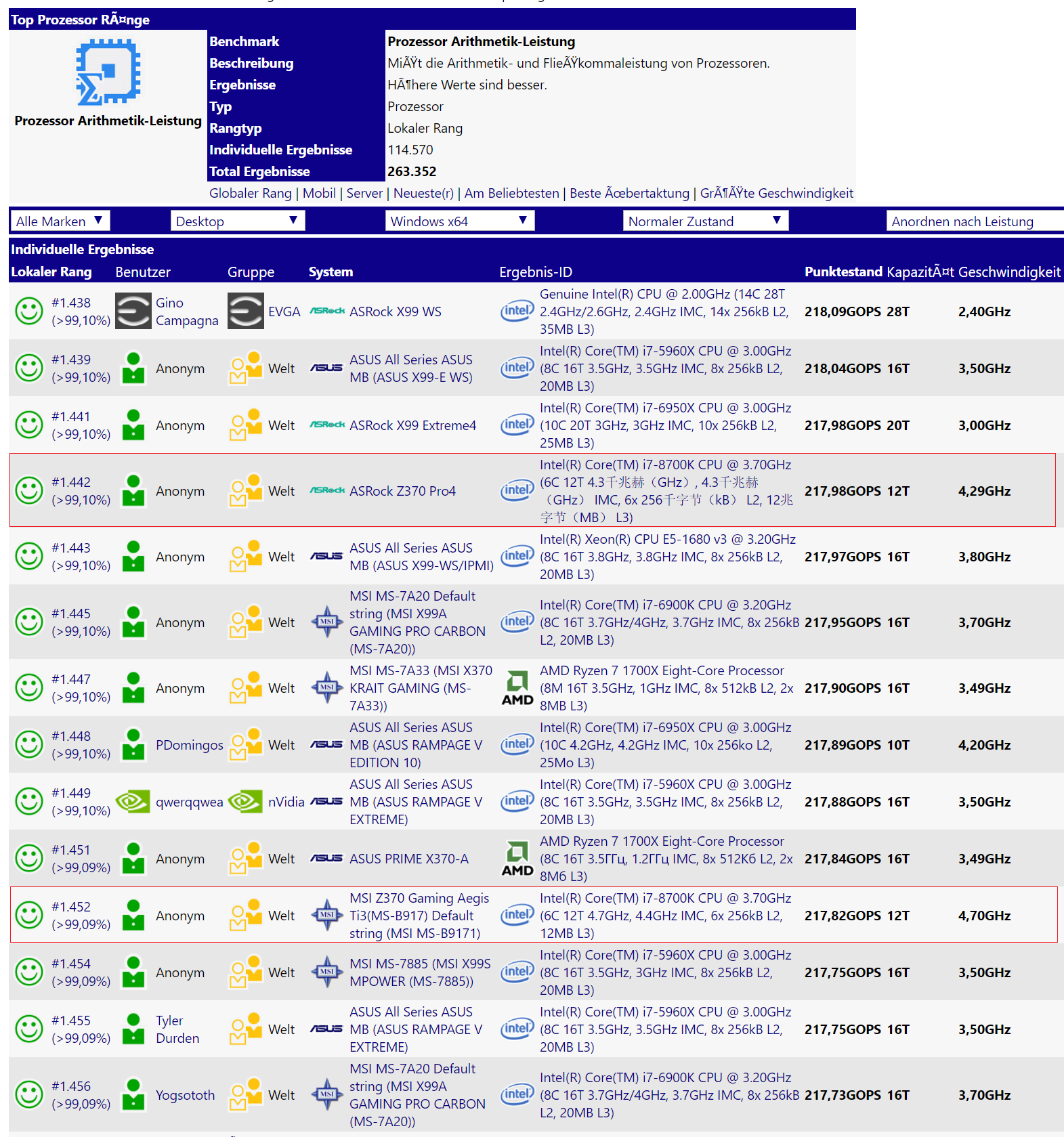Click ASRock logo beside ASRock X99 Extreme4
Image resolution: width=1064 pixels, height=1137 pixels.
[327, 425]
